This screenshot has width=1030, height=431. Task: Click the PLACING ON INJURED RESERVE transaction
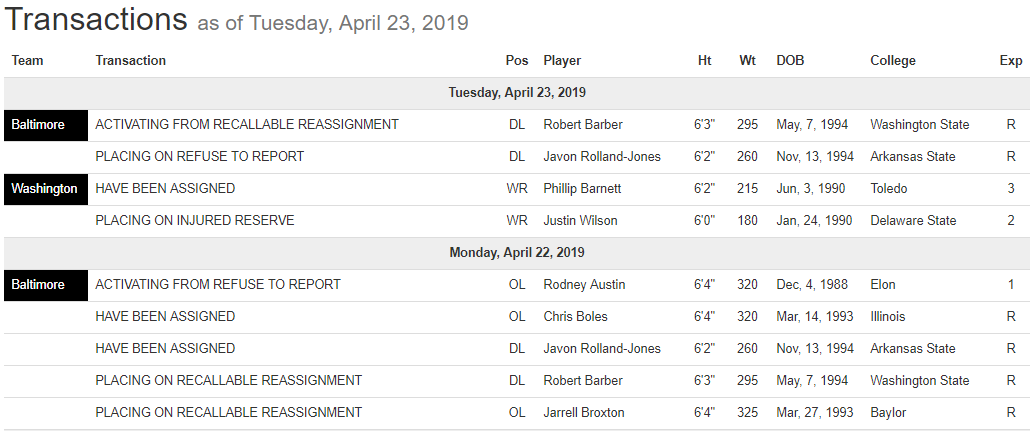194,221
